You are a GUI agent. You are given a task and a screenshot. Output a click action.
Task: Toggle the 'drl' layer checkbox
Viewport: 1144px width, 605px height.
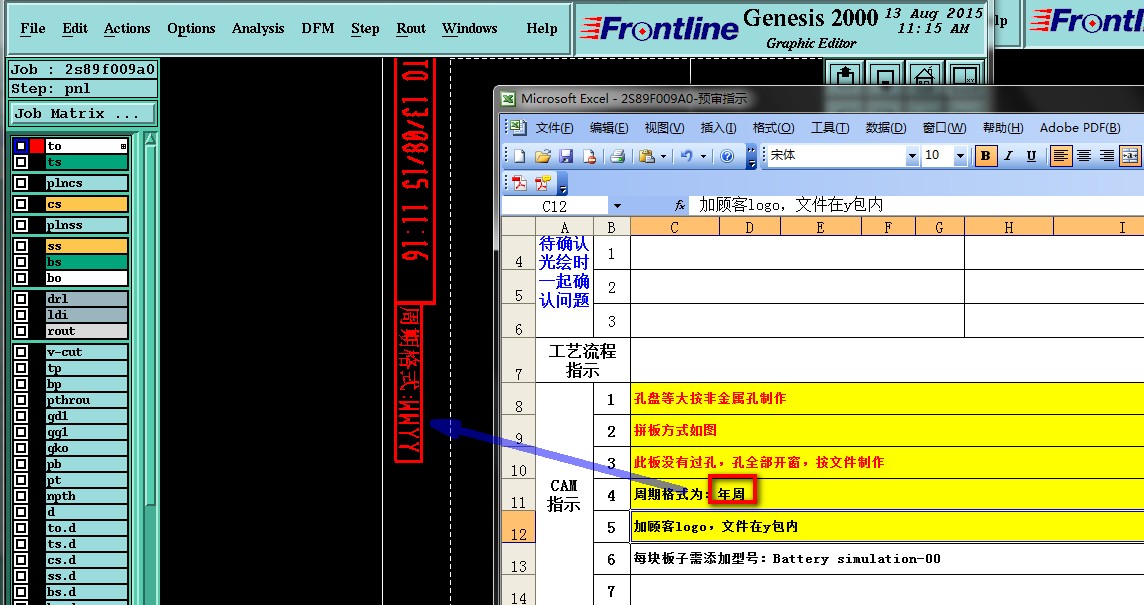[x=20, y=298]
